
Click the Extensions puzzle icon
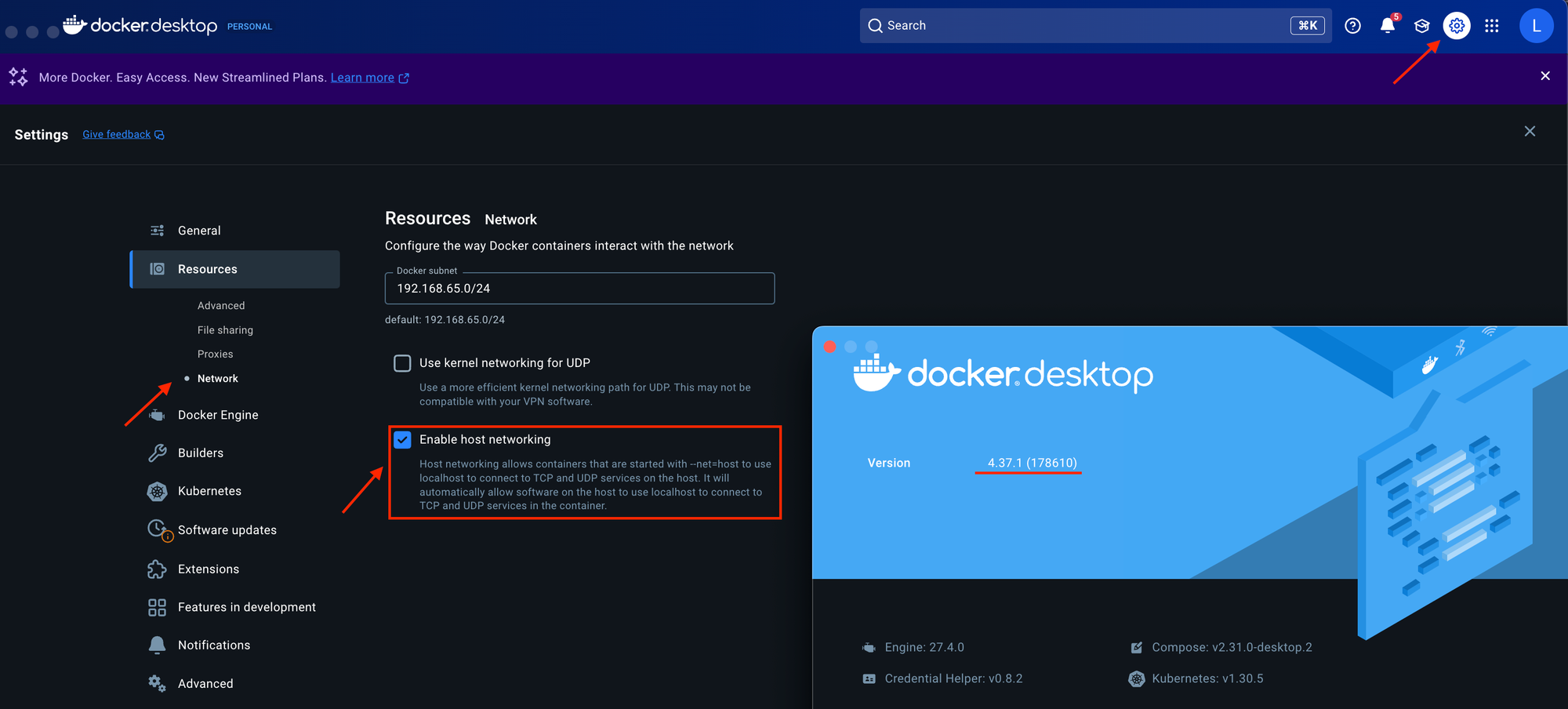(x=158, y=569)
